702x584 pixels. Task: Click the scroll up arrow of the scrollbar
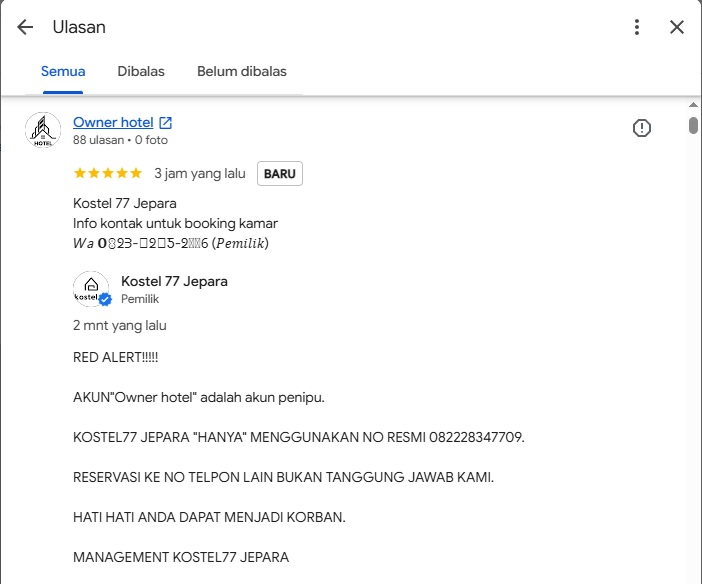coord(693,104)
